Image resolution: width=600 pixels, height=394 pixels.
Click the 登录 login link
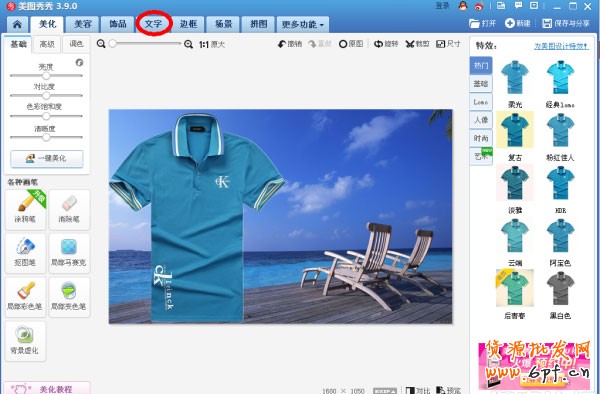(x=443, y=6)
